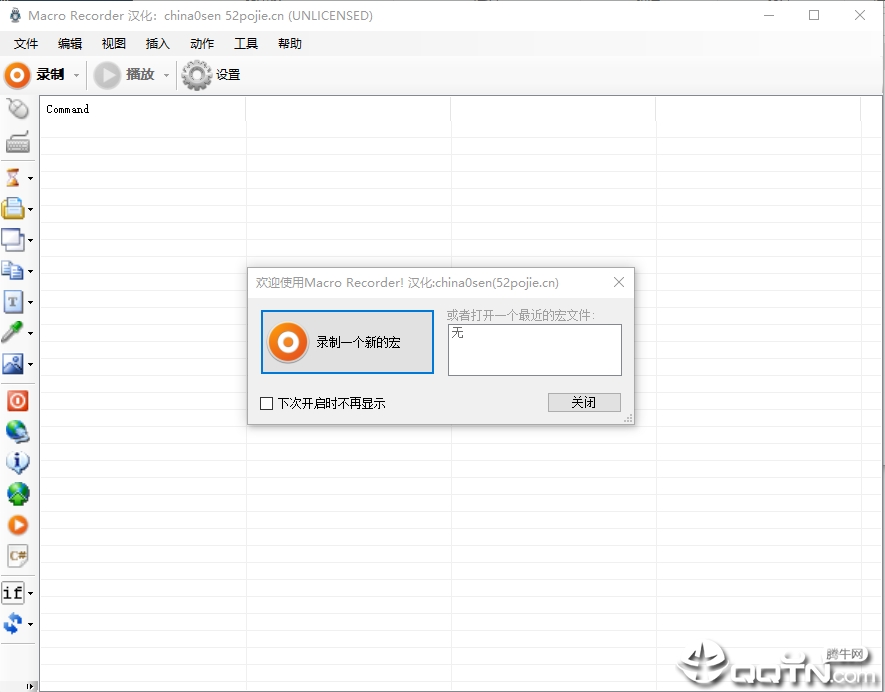Click the image picture icon in the sidebar
The image size is (885, 692).
(x=13, y=364)
